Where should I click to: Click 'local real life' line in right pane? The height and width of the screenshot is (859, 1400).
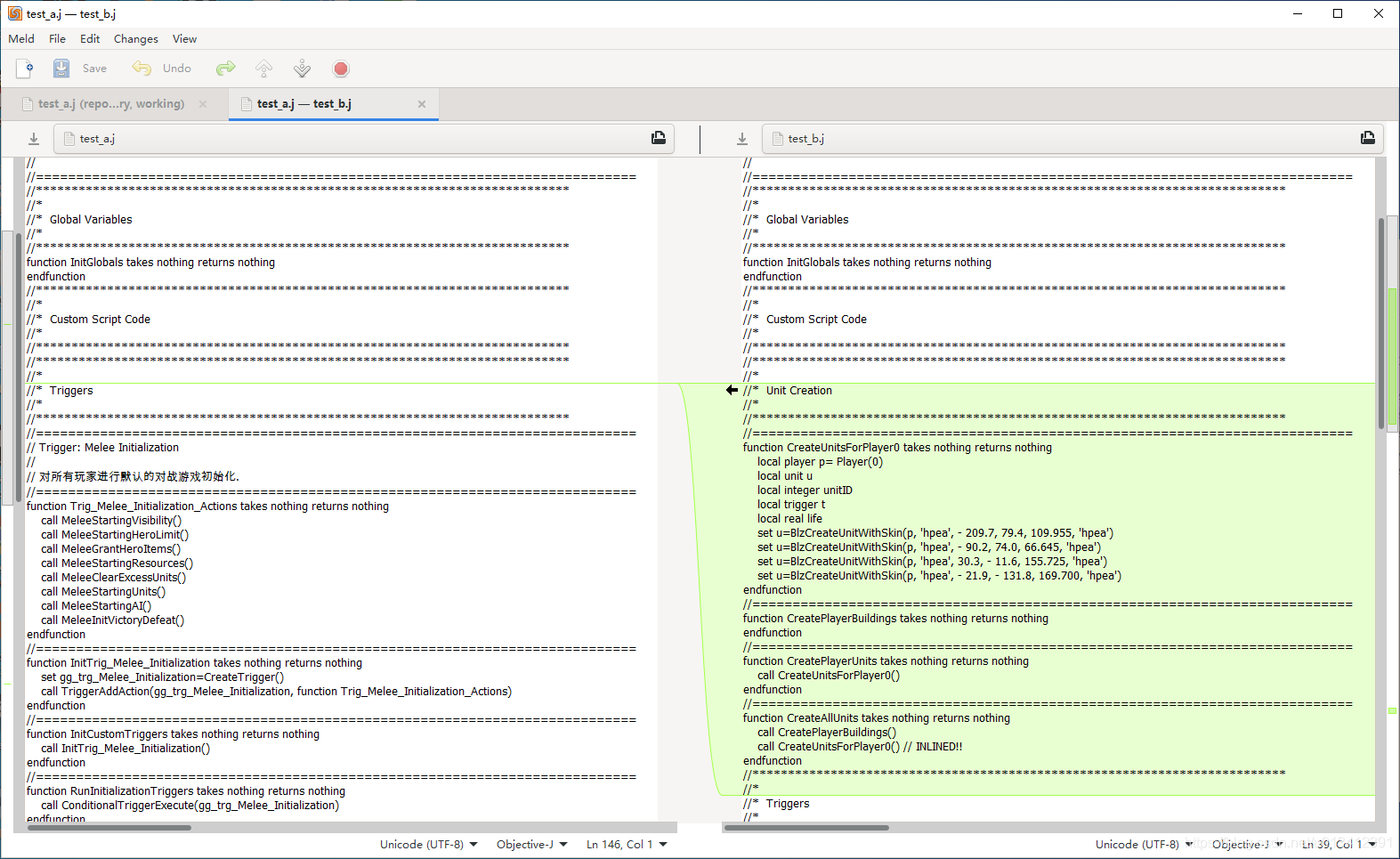click(789, 519)
